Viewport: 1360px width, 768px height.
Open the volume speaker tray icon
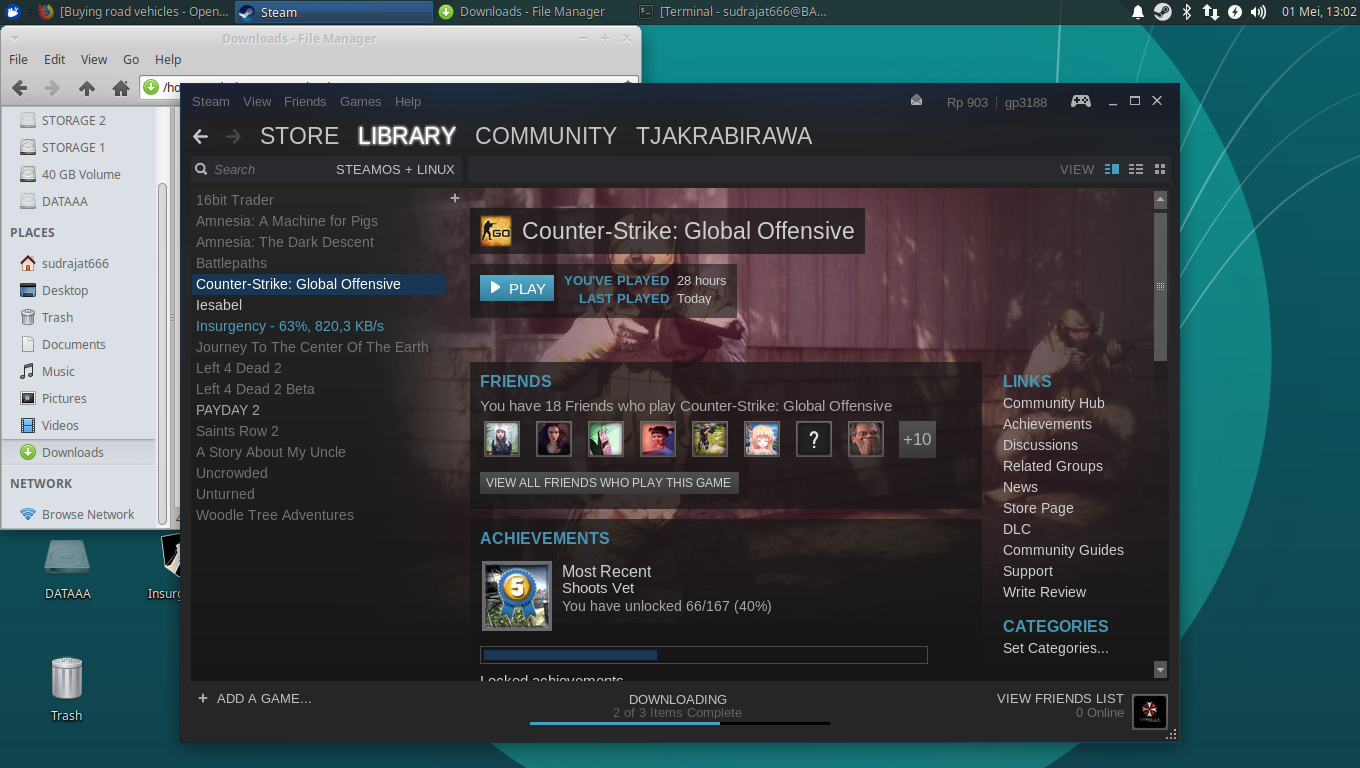pyautogui.click(x=1259, y=12)
